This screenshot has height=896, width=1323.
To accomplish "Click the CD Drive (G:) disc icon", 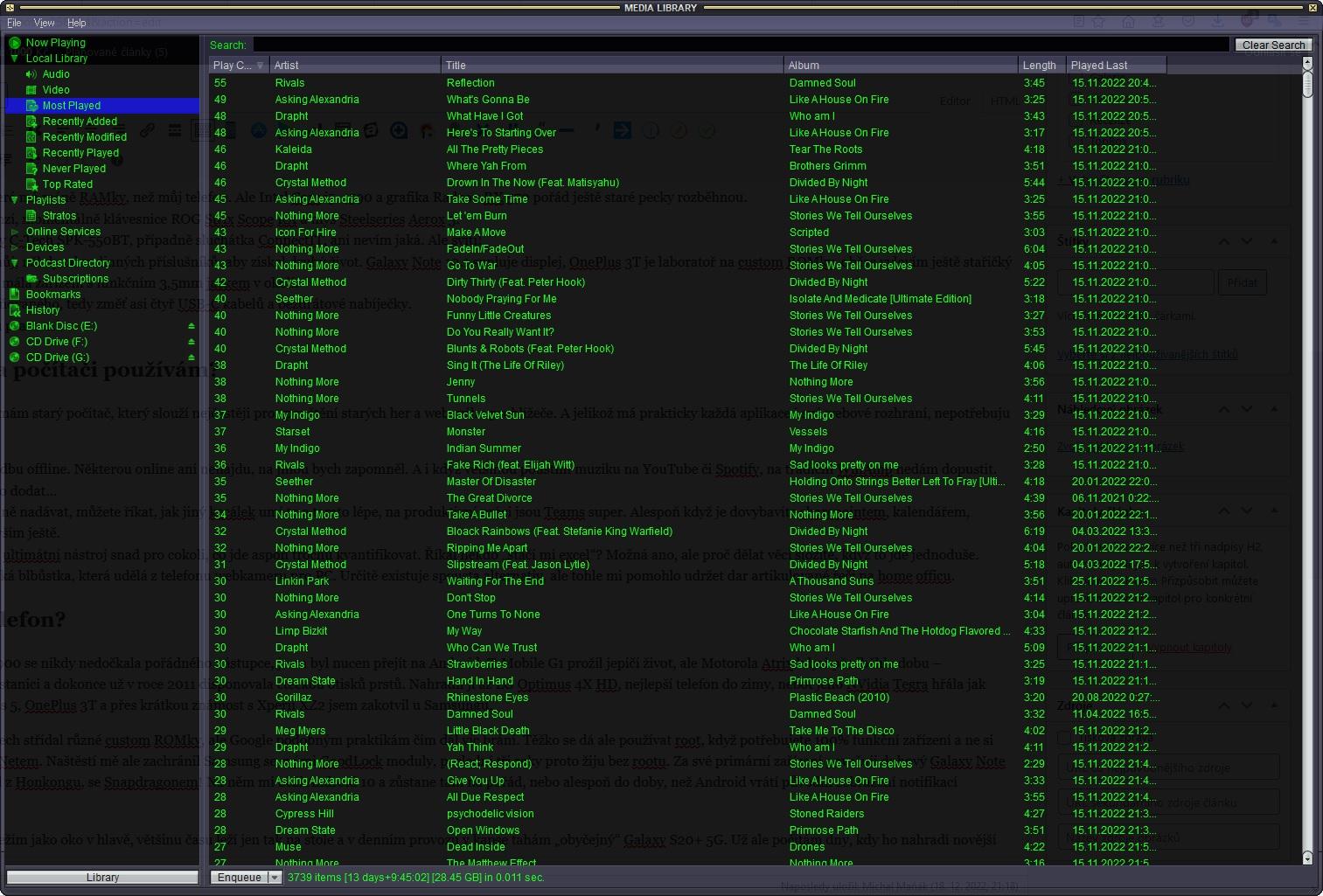I will [15, 357].
